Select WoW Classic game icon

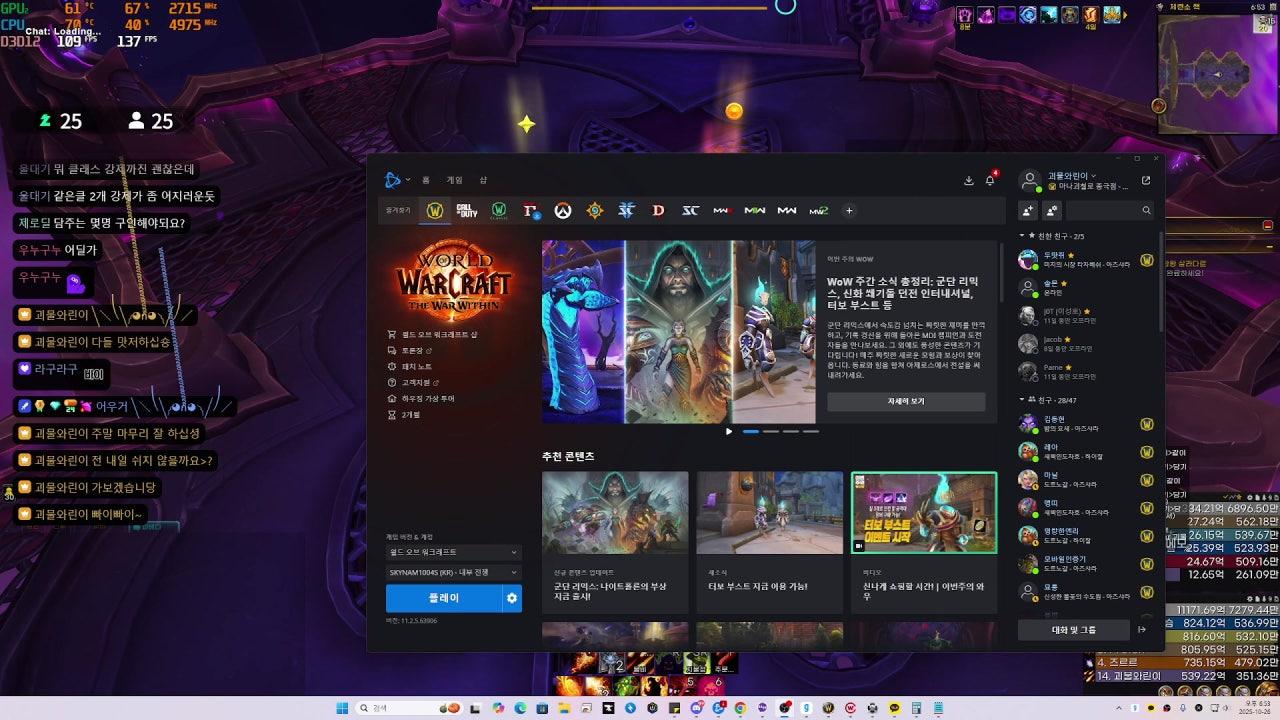[x=499, y=211]
